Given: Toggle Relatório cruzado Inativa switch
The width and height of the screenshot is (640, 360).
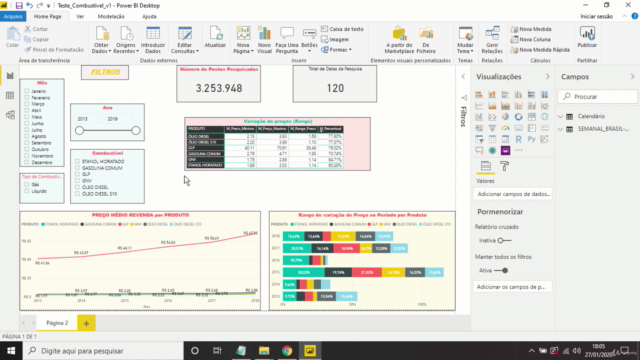Looking at the screenshot, I should tap(504, 240).
